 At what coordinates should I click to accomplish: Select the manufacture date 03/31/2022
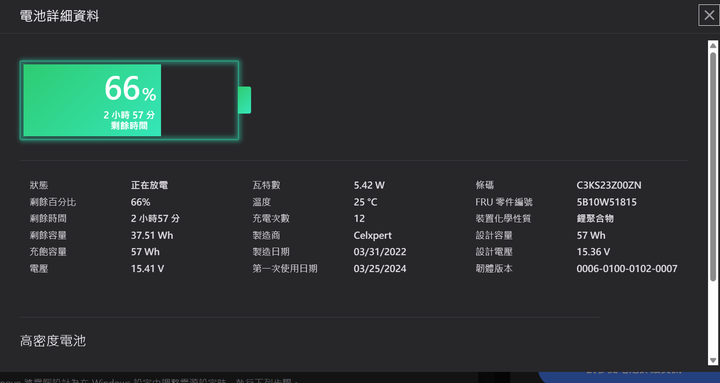[x=380, y=252]
